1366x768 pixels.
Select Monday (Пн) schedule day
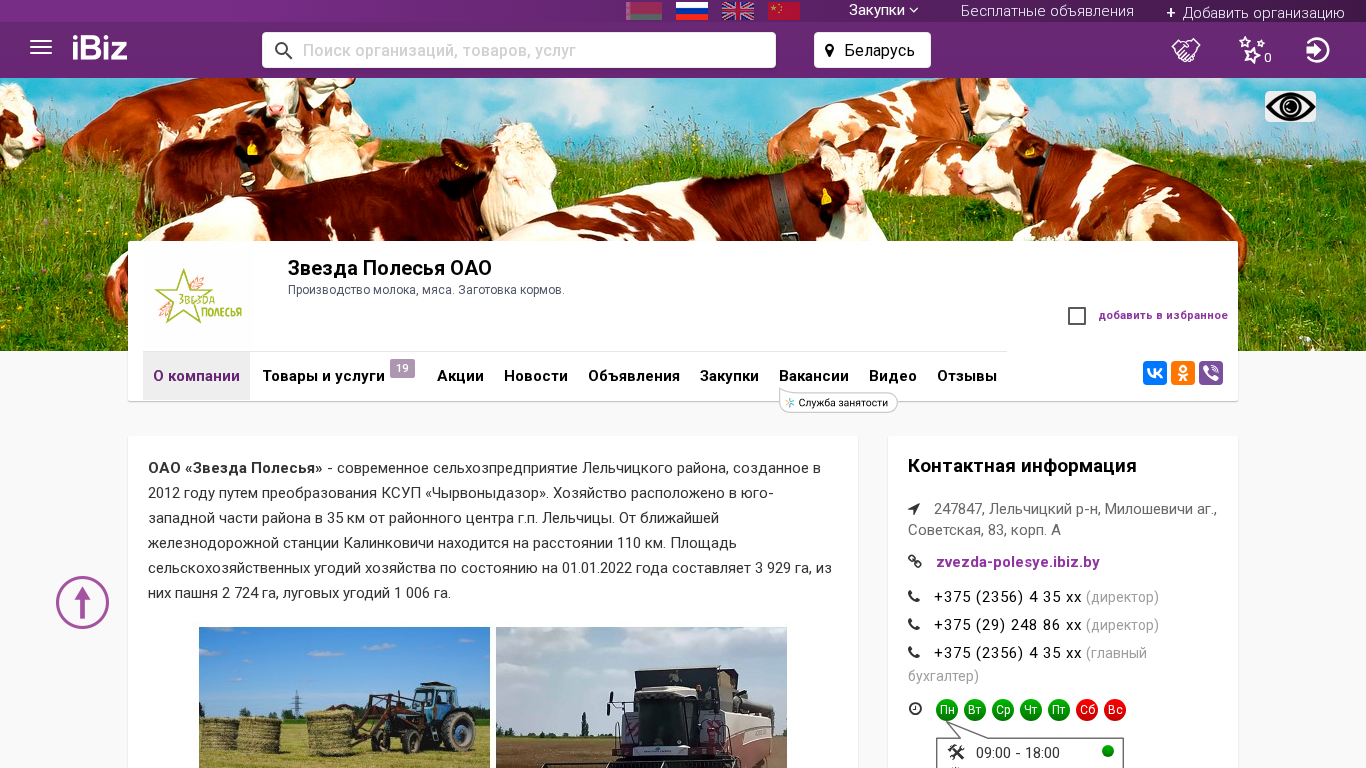(947, 710)
